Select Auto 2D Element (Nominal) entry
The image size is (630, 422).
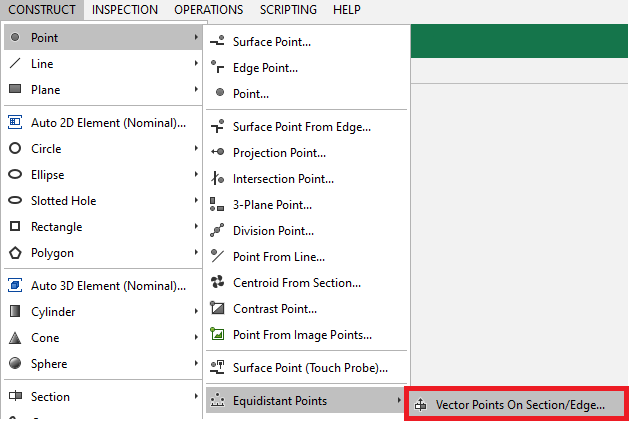click(108, 123)
